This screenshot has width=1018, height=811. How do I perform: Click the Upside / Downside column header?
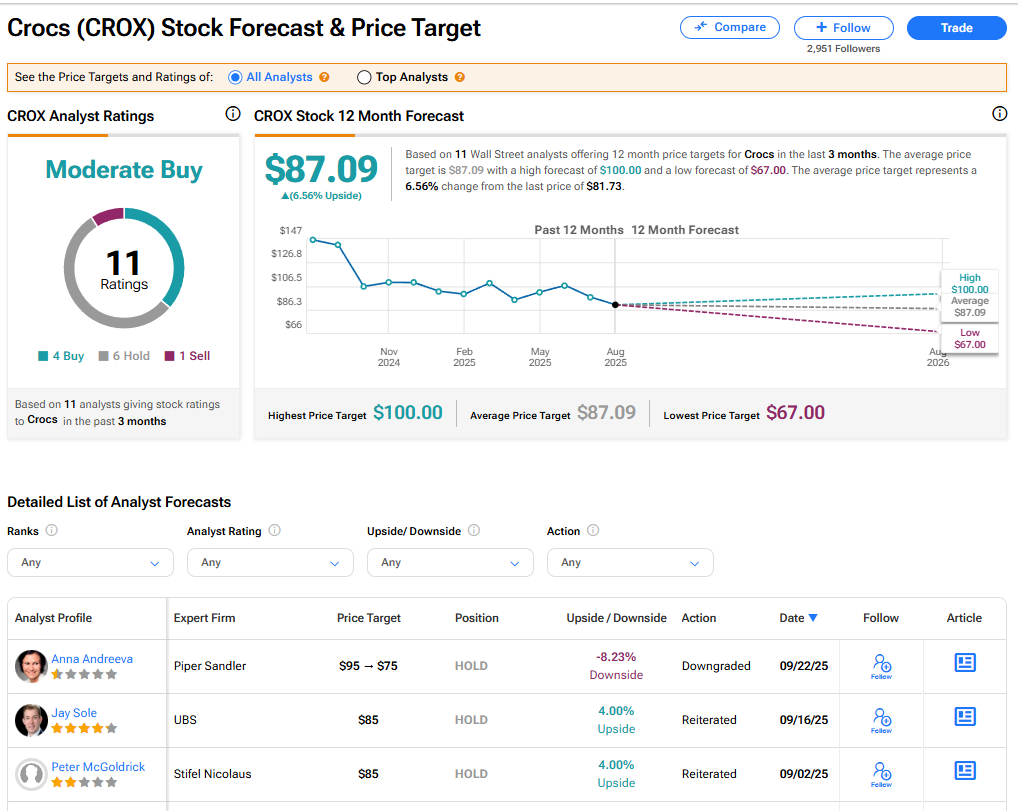point(616,618)
